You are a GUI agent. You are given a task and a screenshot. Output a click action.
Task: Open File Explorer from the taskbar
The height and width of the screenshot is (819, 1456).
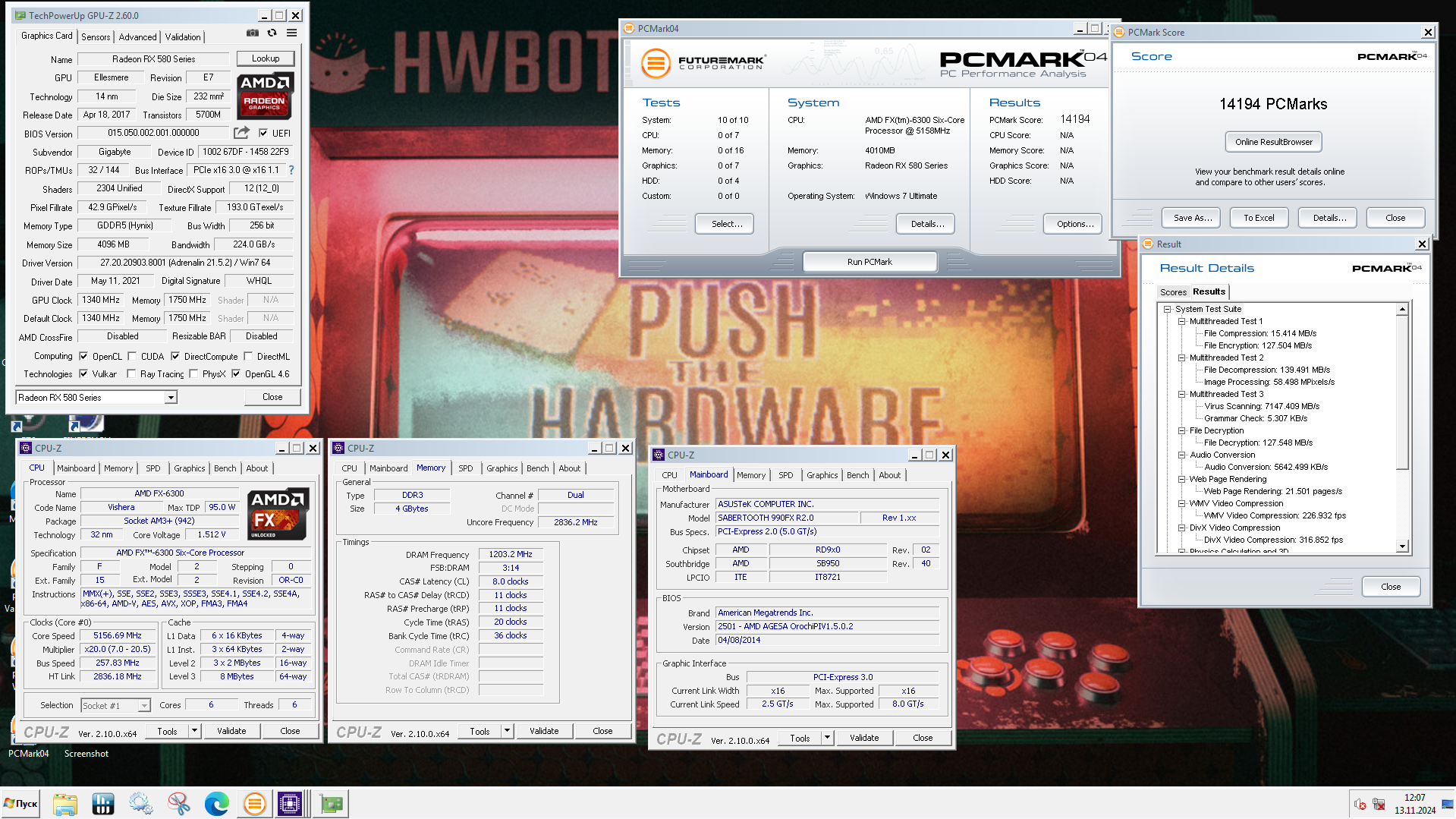tap(65, 804)
